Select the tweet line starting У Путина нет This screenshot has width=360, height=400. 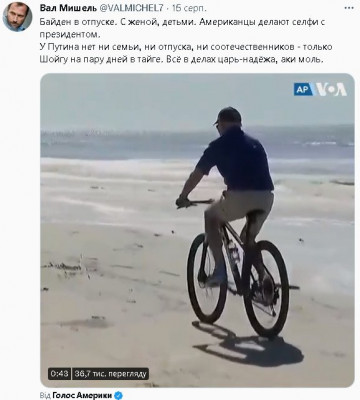coord(186,47)
